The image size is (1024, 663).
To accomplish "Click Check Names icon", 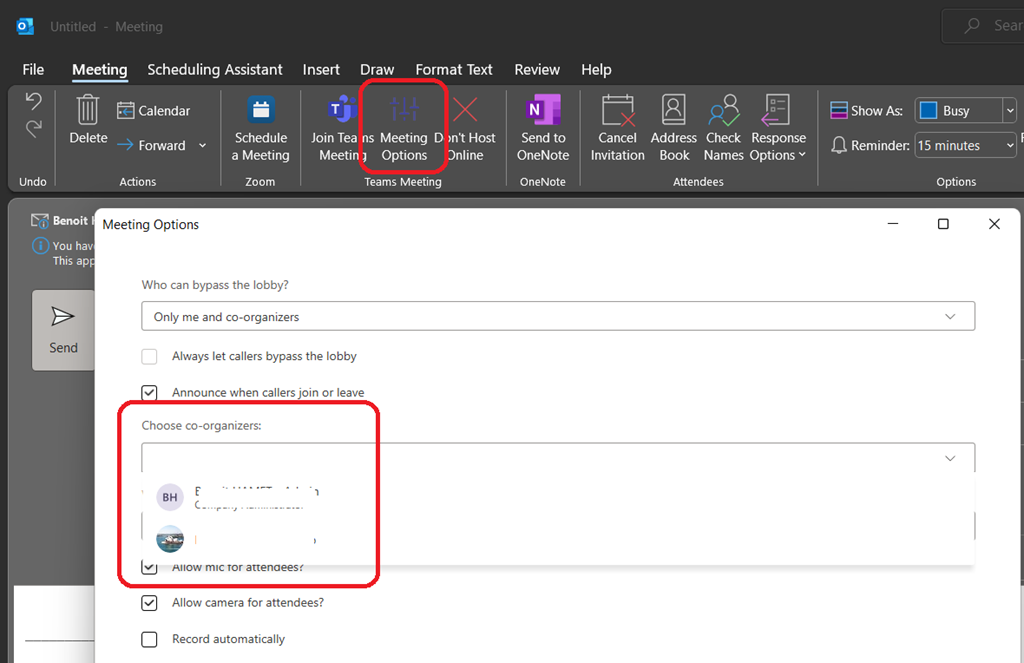I will 723,110.
